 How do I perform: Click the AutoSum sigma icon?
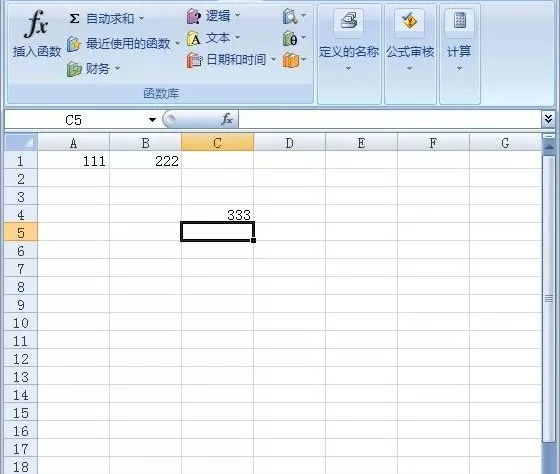[x=74, y=19]
